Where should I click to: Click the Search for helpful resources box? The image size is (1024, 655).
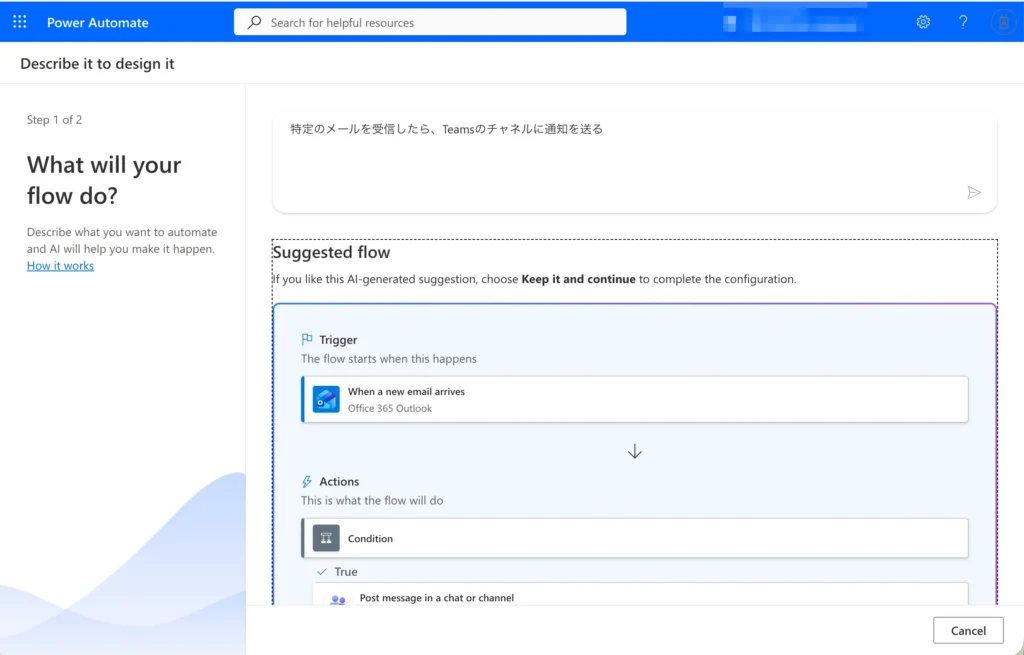click(x=430, y=22)
